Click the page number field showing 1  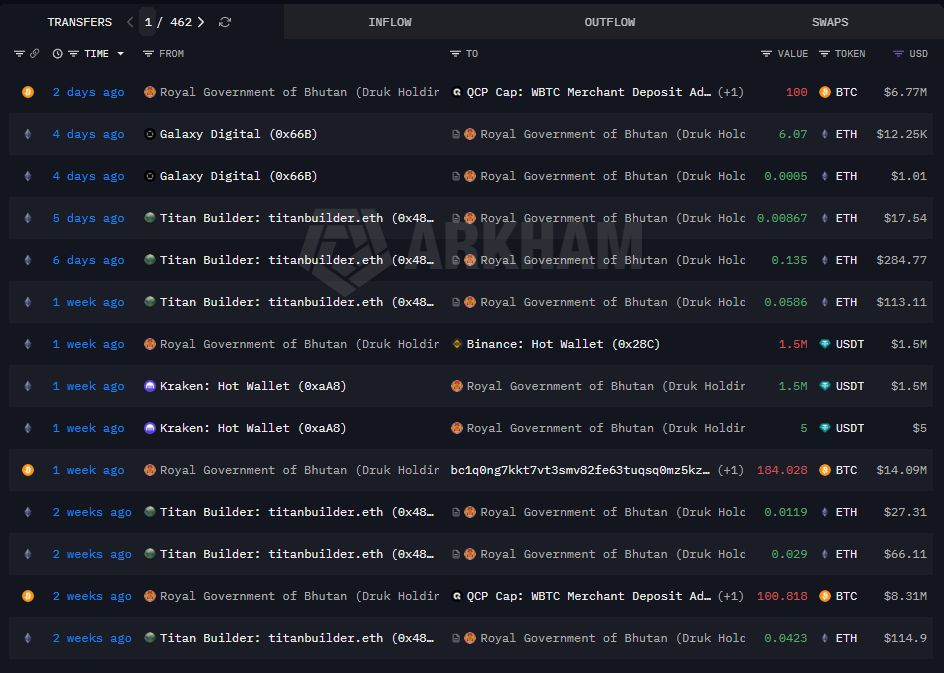148,22
